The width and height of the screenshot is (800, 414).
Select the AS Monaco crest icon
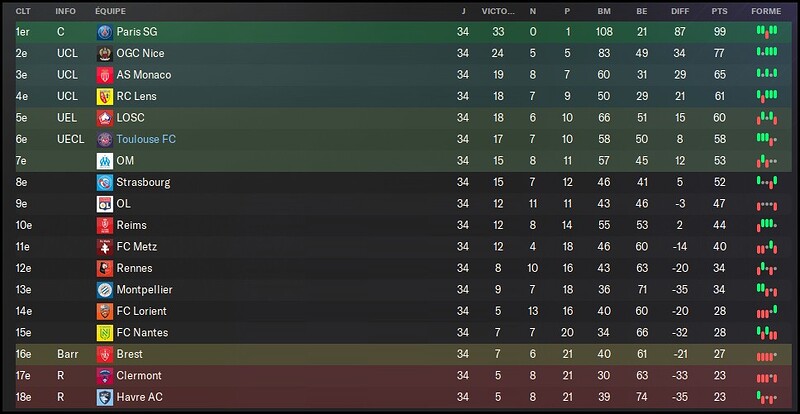tap(105, 75)
